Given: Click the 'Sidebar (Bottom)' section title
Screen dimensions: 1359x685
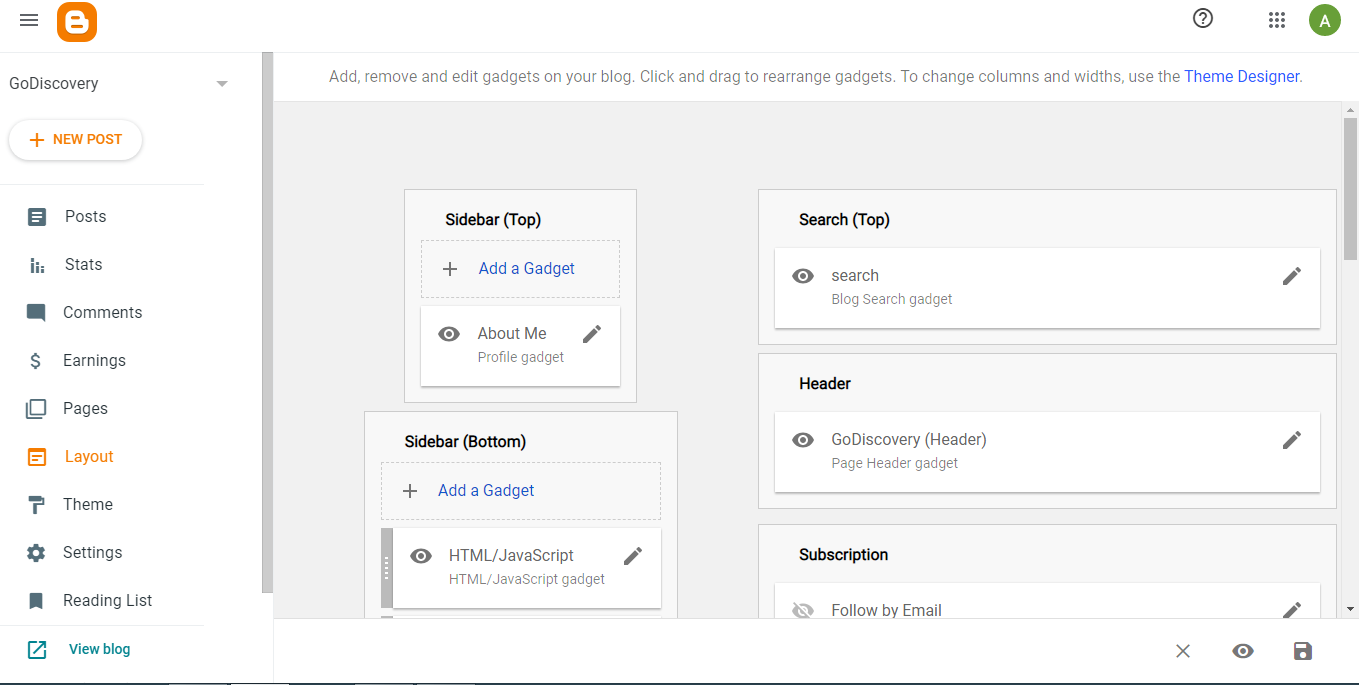Looking at the screenshot, I should tap(465, 442).
